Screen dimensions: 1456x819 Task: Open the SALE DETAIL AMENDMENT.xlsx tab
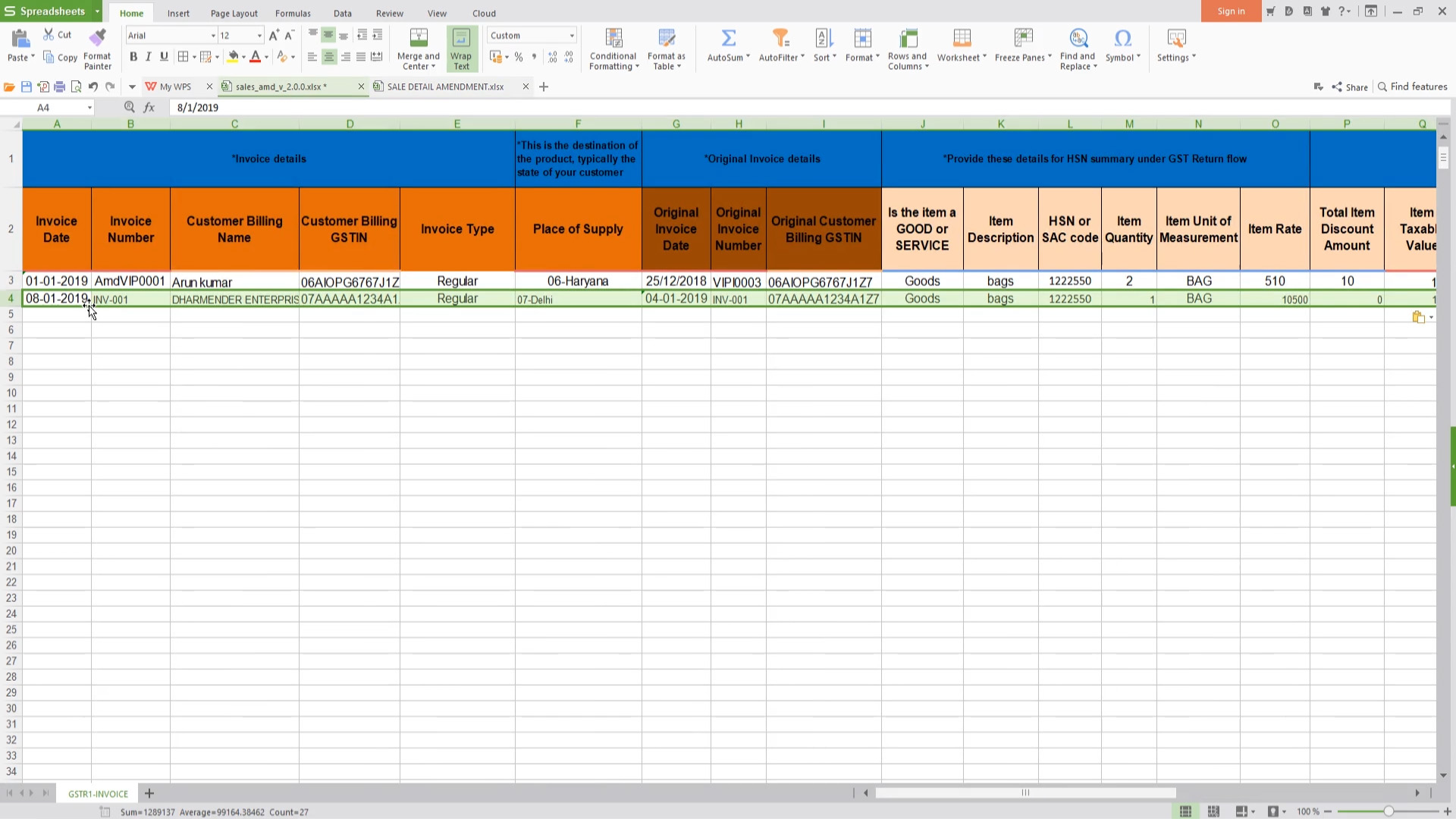pos(445,86)
